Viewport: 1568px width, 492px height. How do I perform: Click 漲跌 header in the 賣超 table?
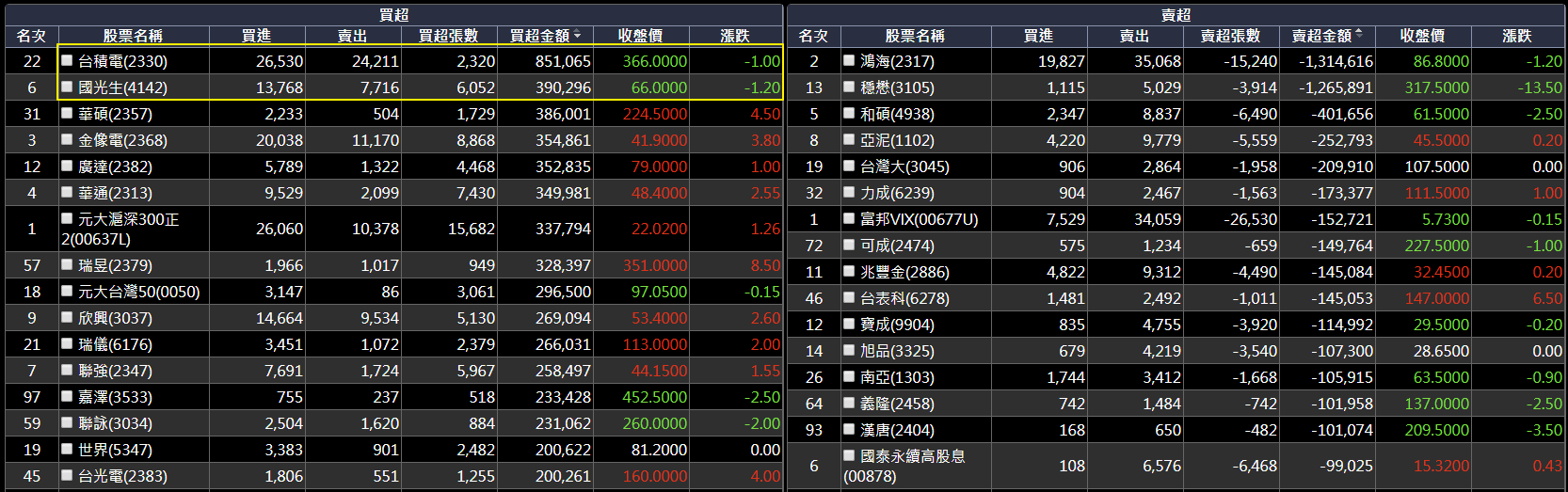pyautogui.click(x=1517, y=36)
